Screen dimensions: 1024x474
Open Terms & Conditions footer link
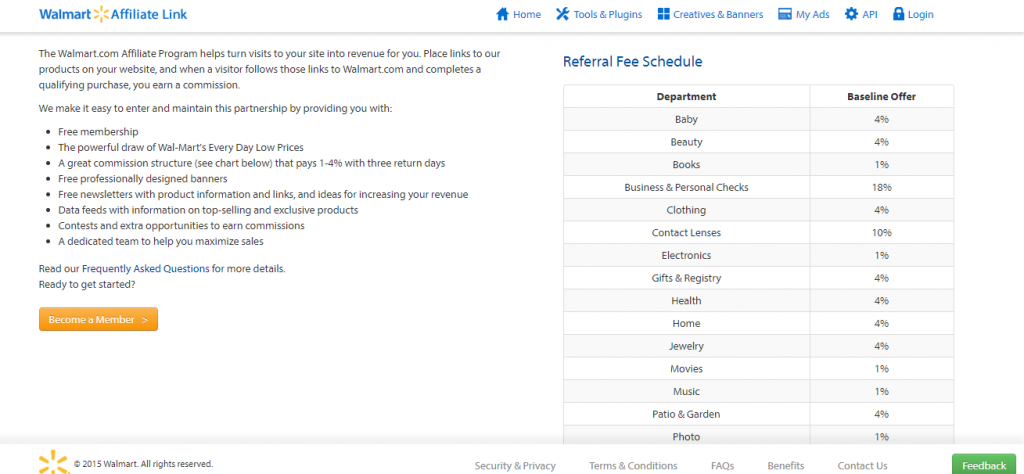633,466
